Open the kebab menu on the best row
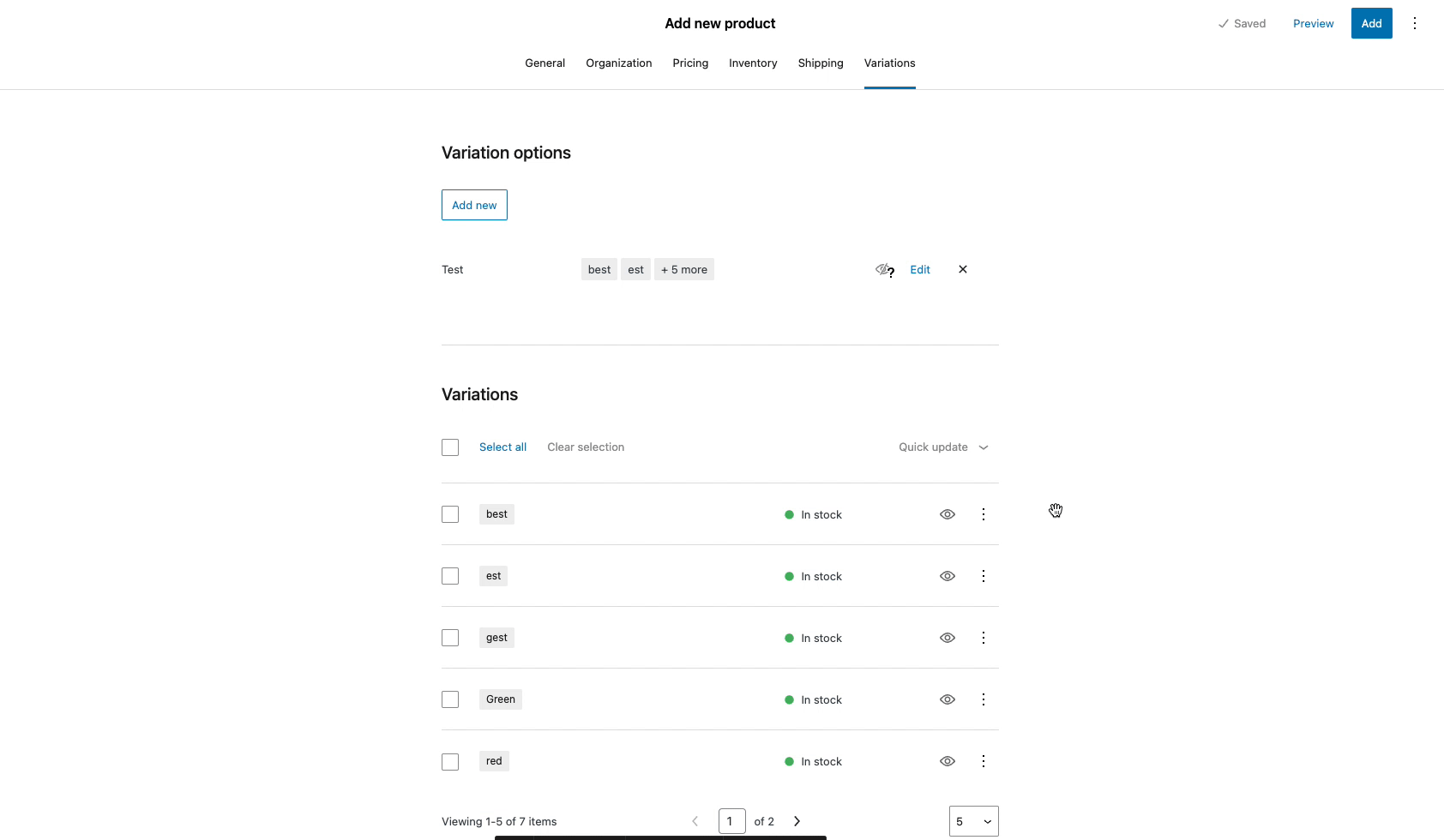1444x840 pixels. pyautogui.click(x=983, y=514)
